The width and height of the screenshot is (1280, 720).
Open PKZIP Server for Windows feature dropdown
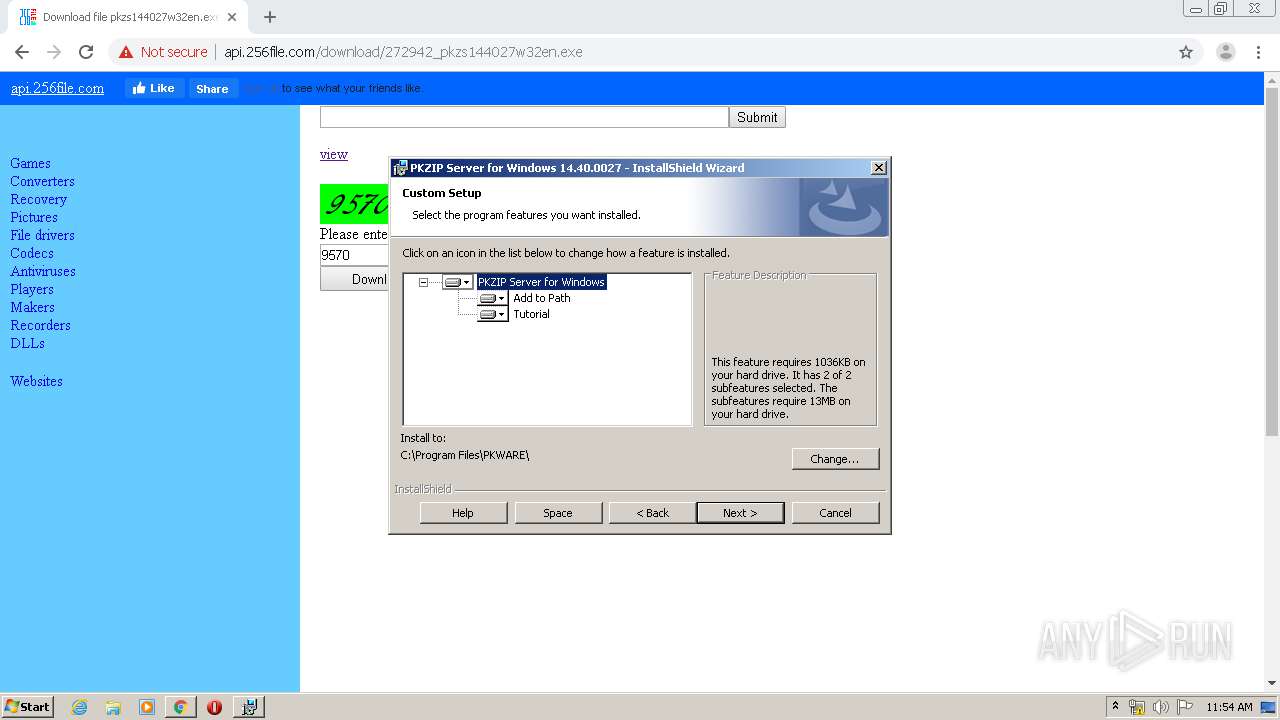tap(457, 282)
